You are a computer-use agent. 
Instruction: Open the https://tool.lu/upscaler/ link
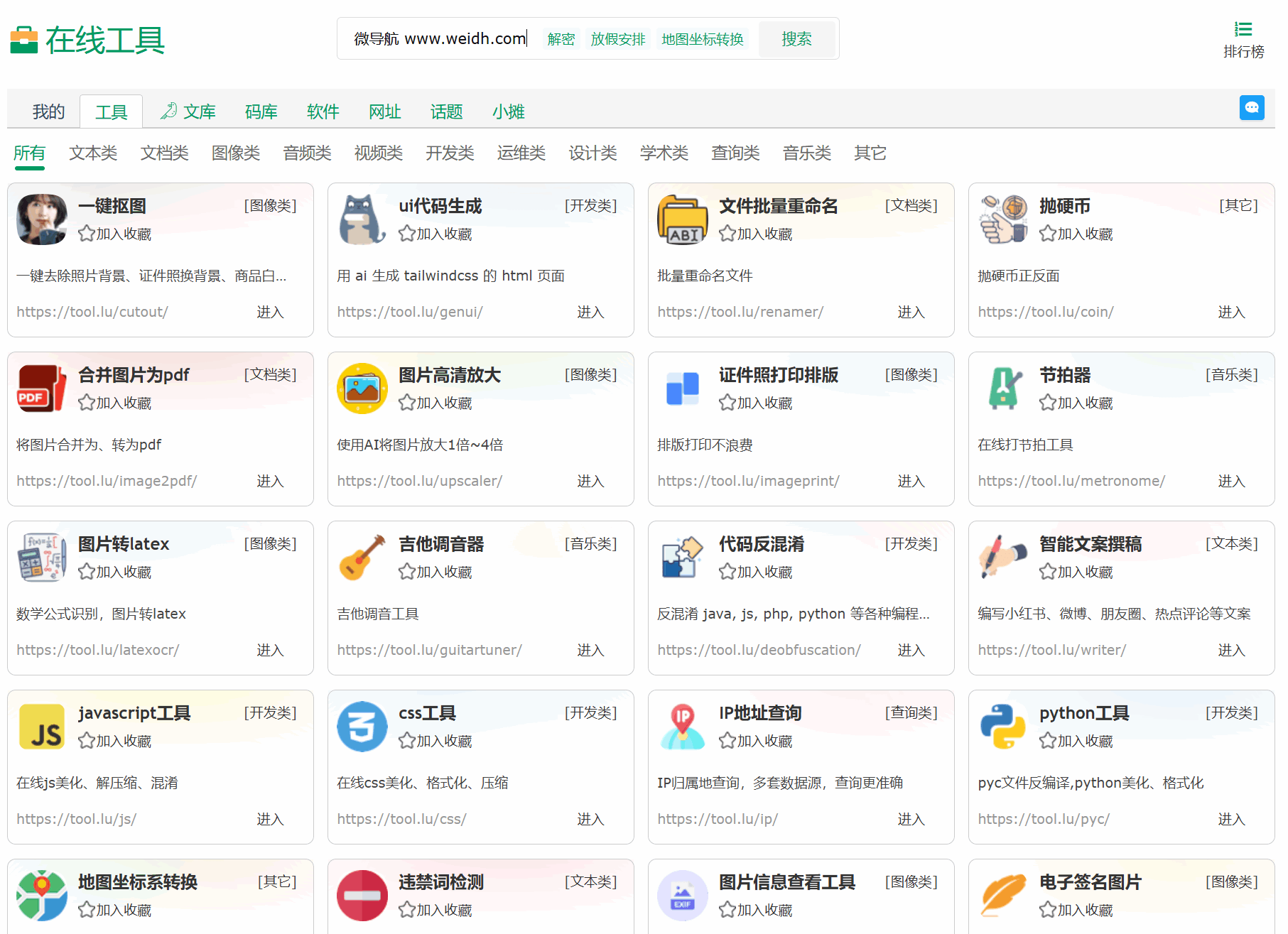point(419,481)
